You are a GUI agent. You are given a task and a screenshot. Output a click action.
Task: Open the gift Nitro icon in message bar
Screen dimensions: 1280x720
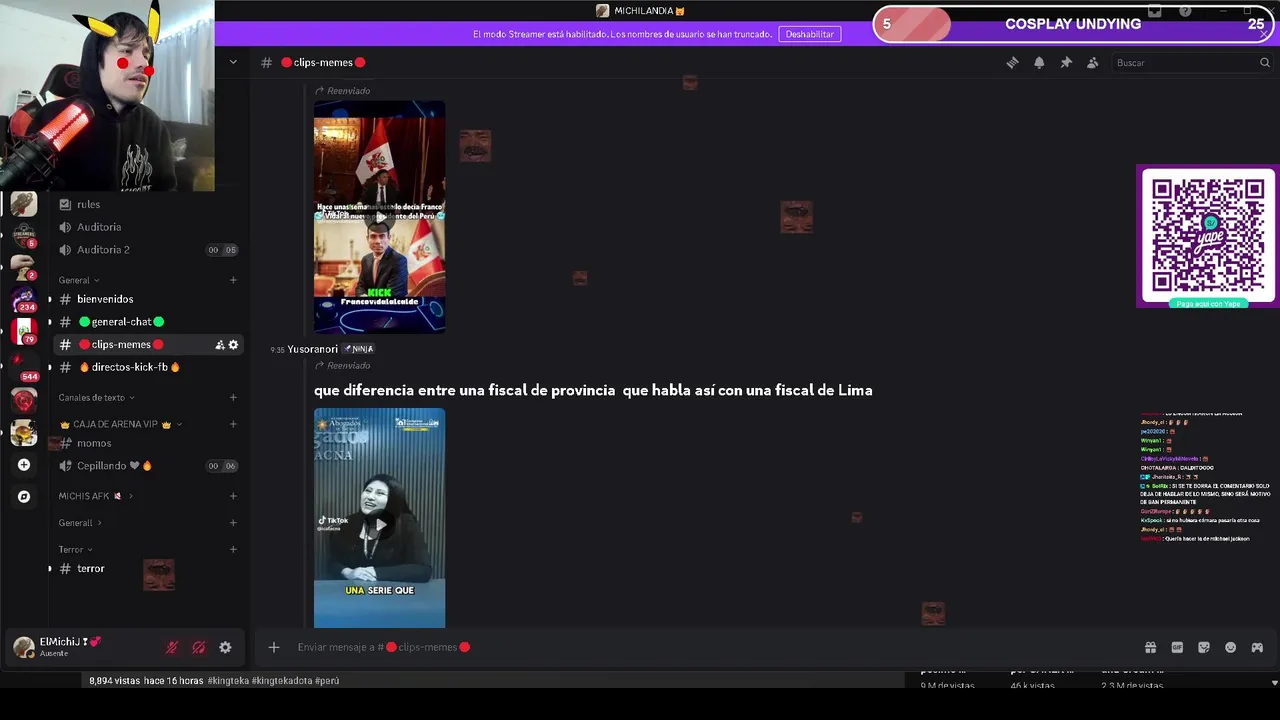click(1150, 647)
